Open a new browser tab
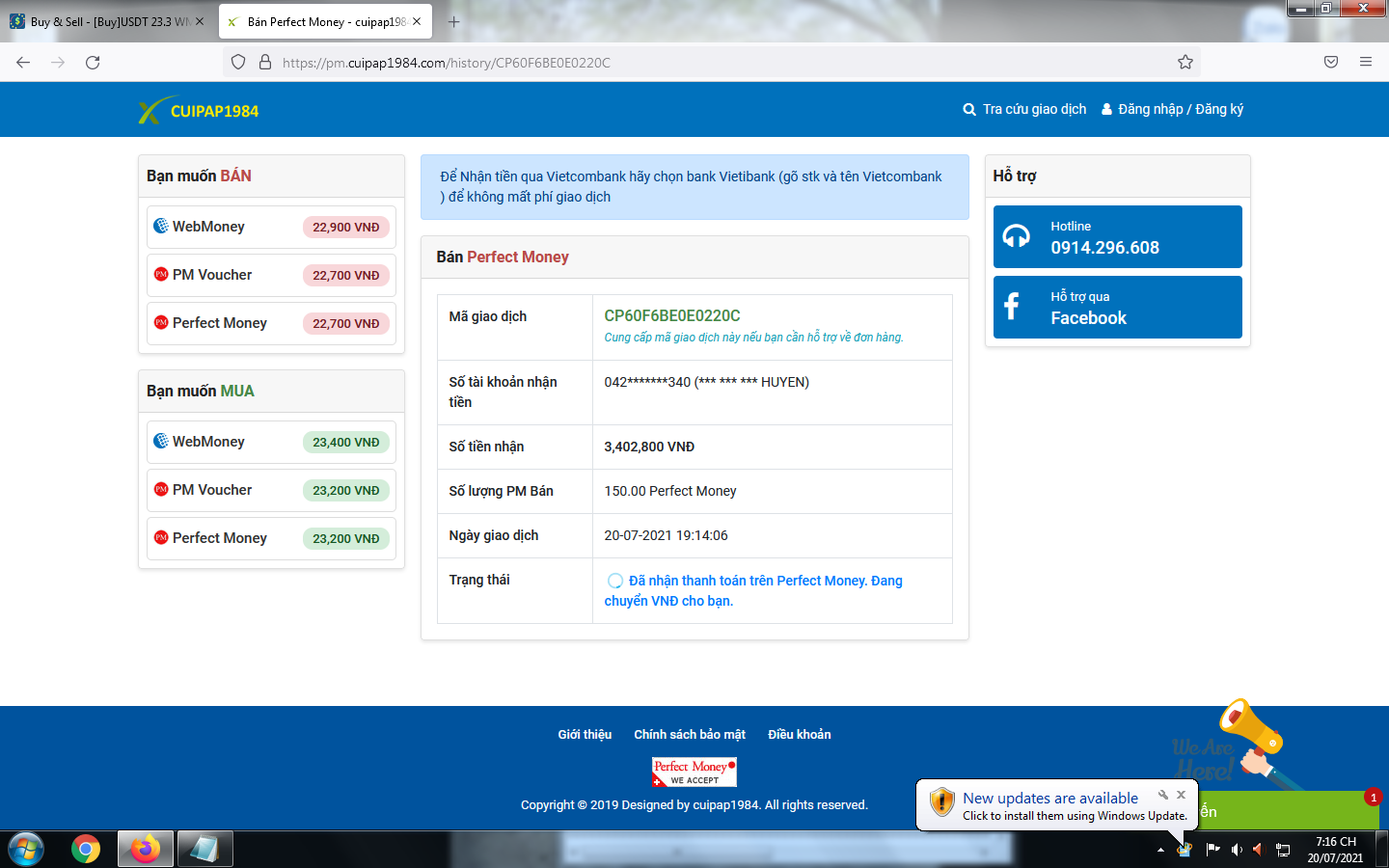 tap(454, 21)
